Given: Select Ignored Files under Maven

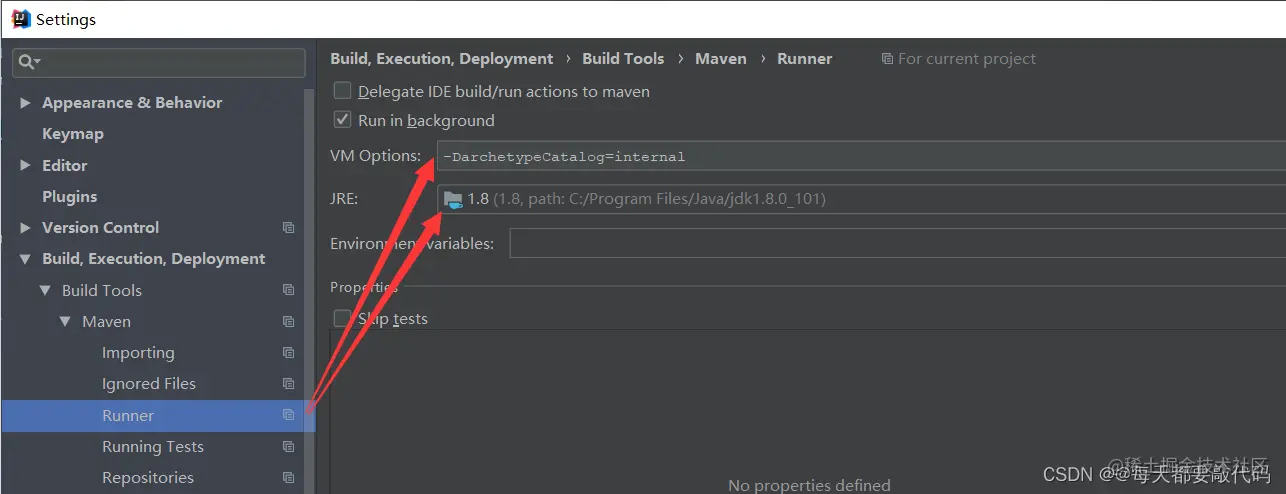Looking at the screenshot, I should click(x=149, y=384).
